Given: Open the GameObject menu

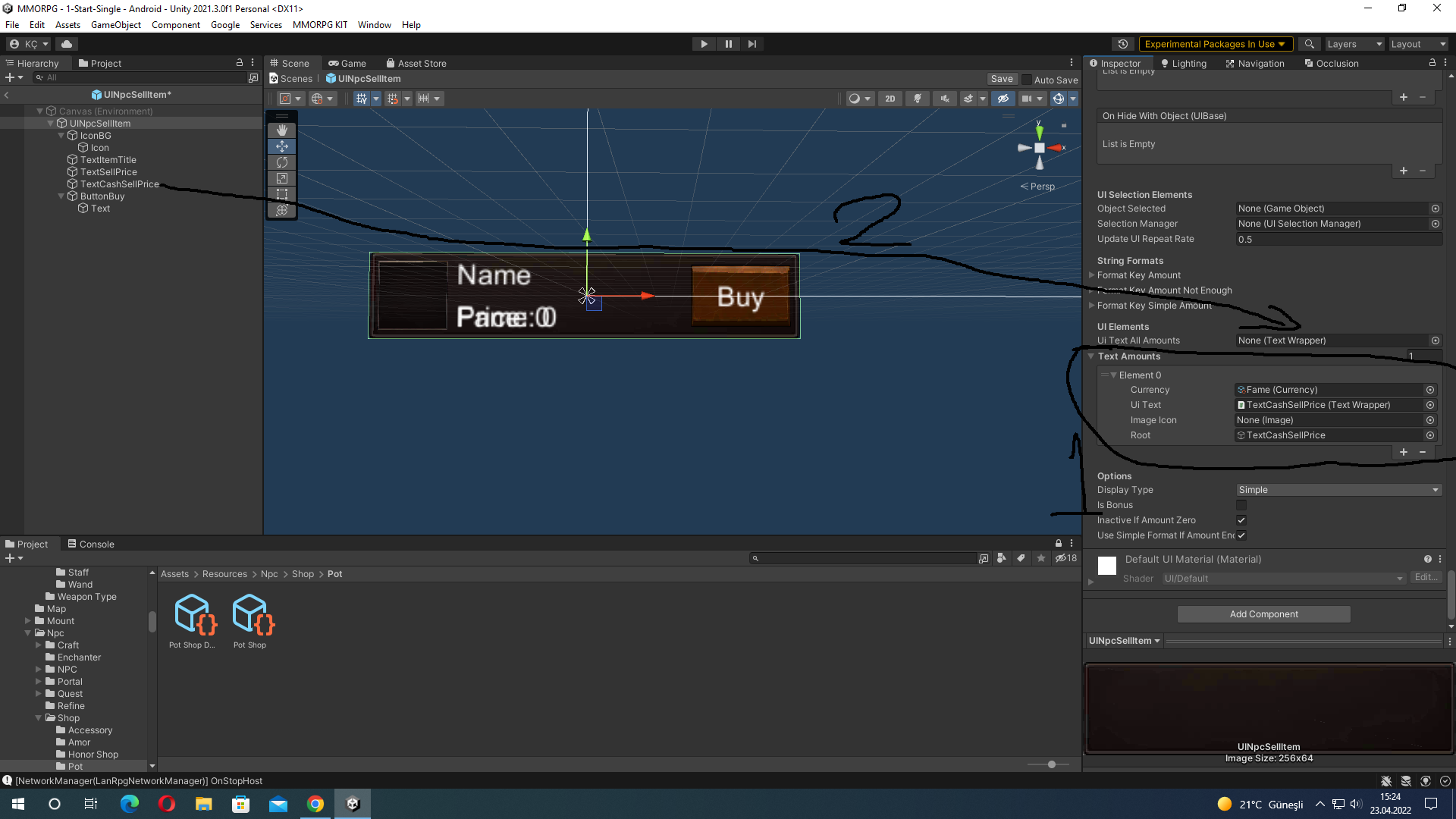Looking at the screenshot, I should tap(115, 24).
